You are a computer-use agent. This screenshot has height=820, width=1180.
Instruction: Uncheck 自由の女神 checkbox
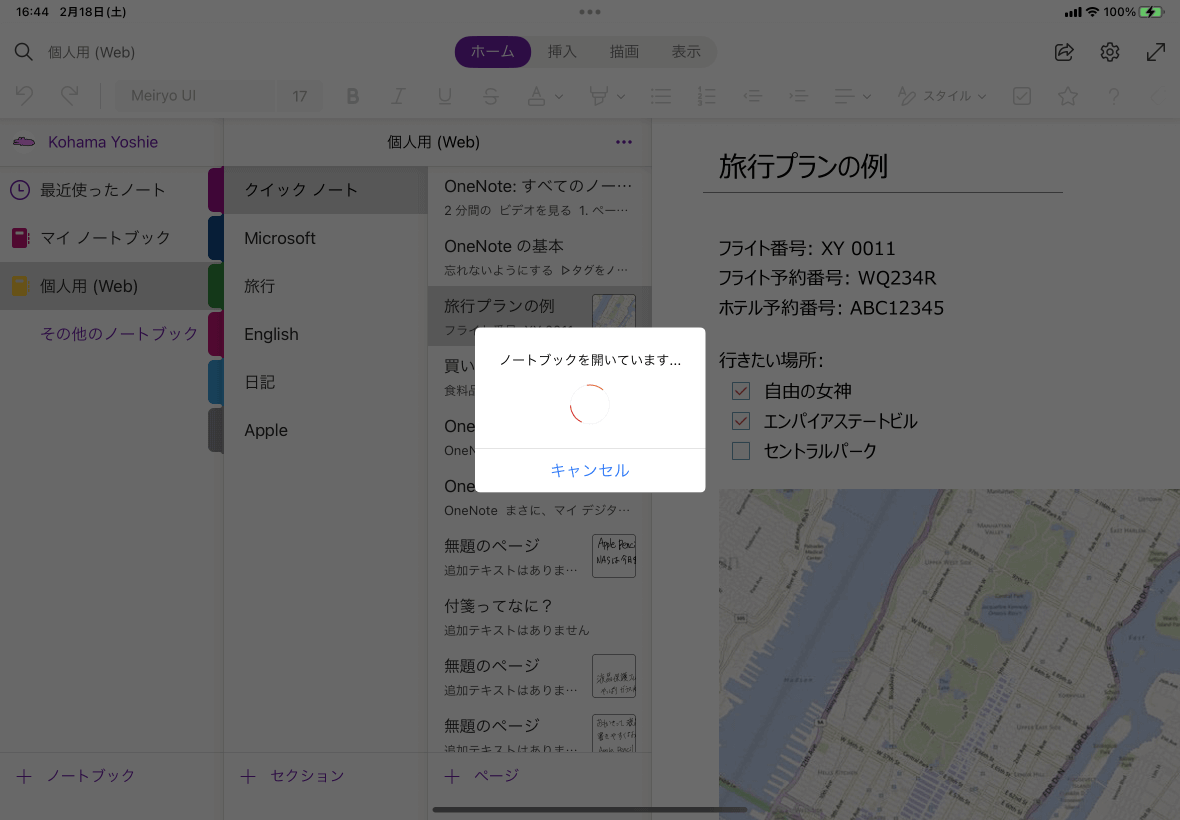click(x=741, y=391)
